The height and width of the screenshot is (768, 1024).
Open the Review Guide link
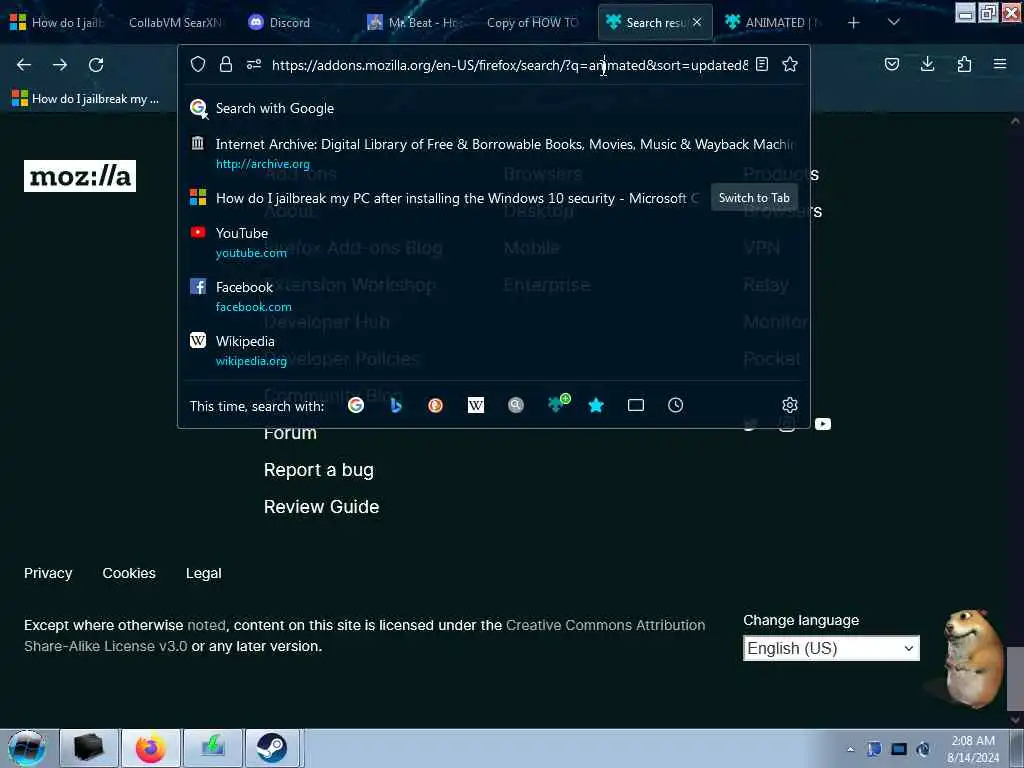click(321, 507)
